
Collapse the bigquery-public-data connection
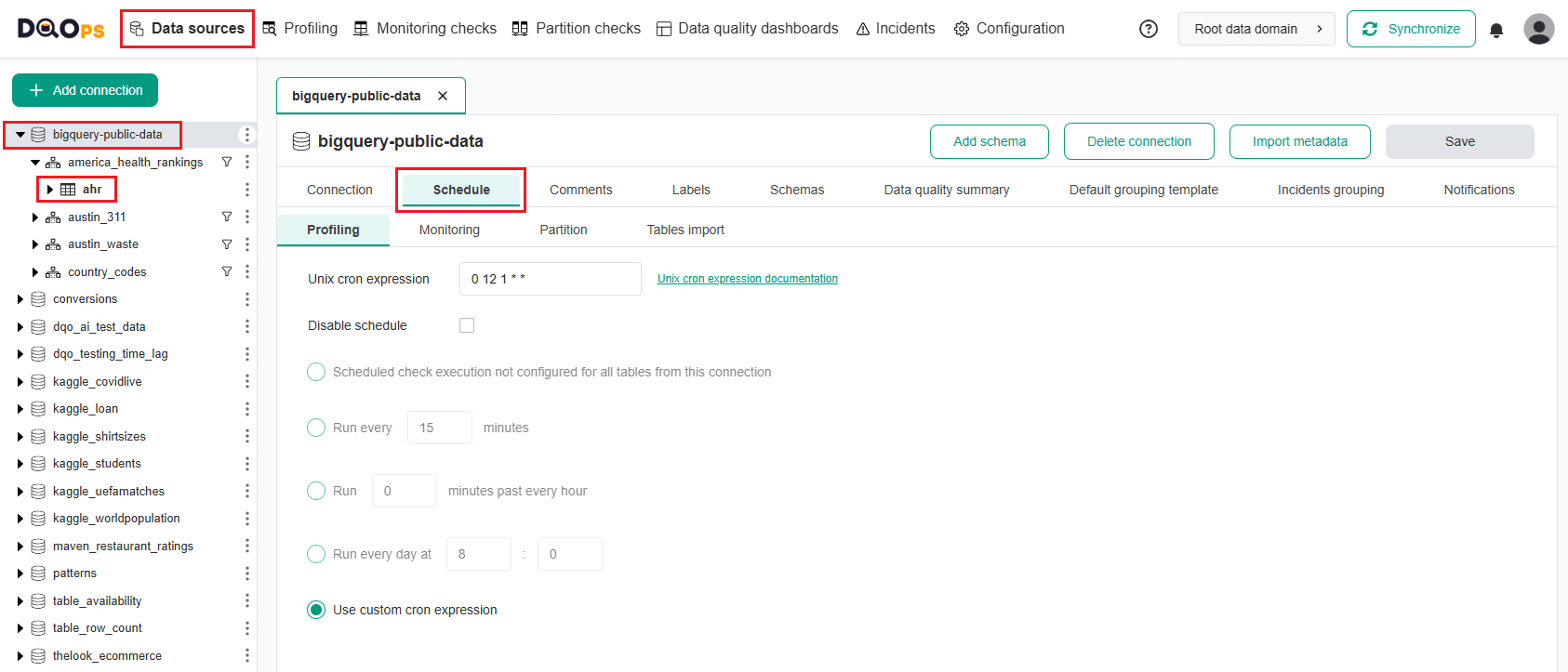(20, 135)
